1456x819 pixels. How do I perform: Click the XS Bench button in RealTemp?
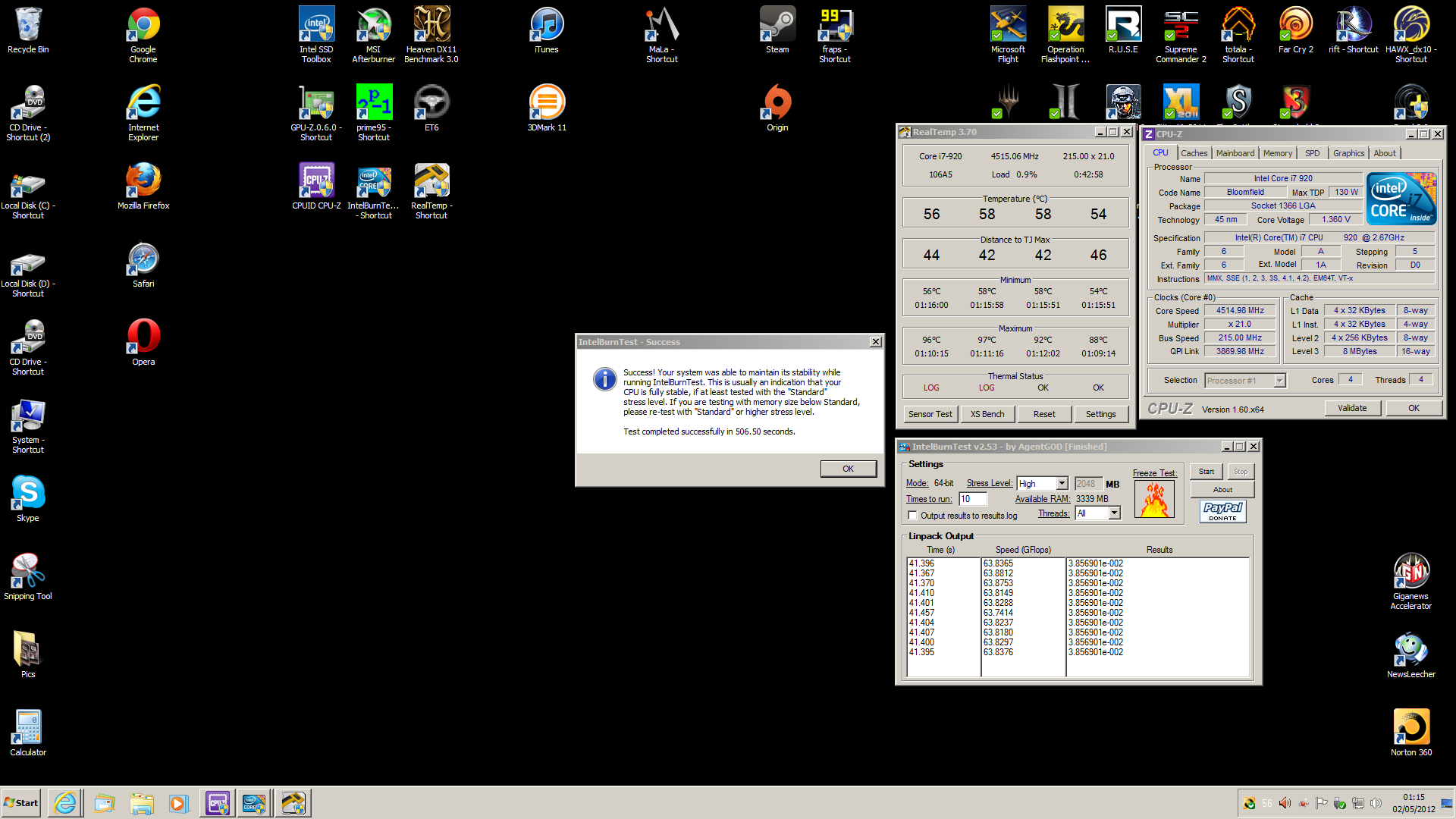tap(987, 414)
